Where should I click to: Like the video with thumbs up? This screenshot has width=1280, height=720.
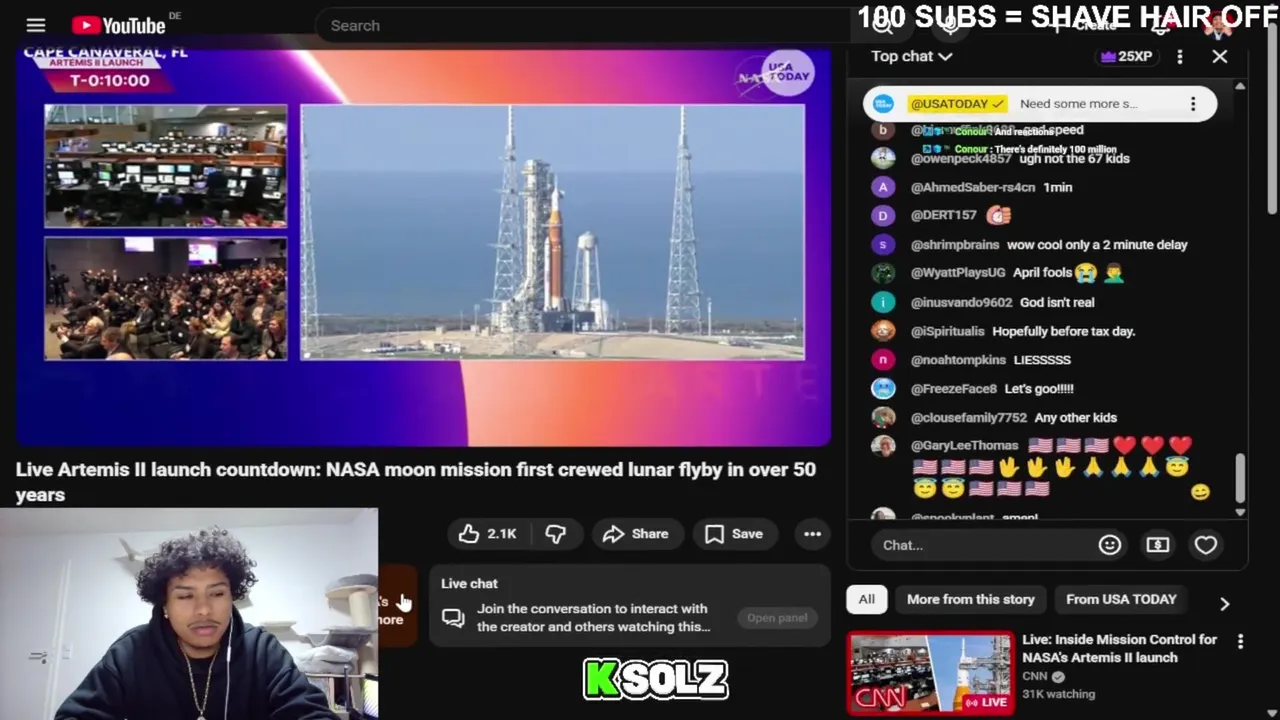pos(487,534)
